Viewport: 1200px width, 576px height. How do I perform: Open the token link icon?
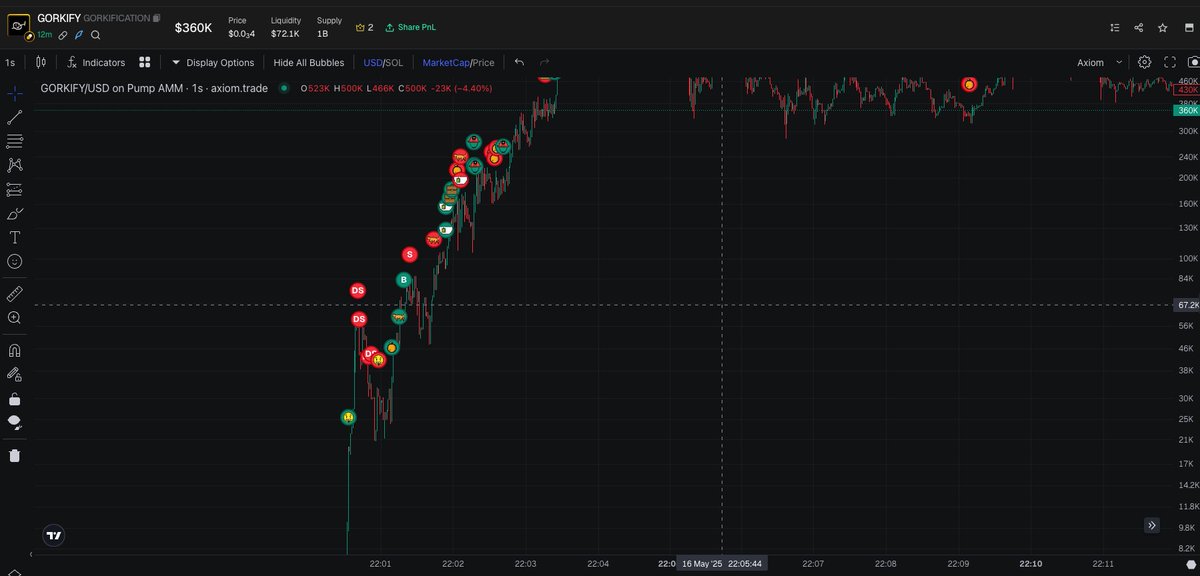click(x=62, y=35)
